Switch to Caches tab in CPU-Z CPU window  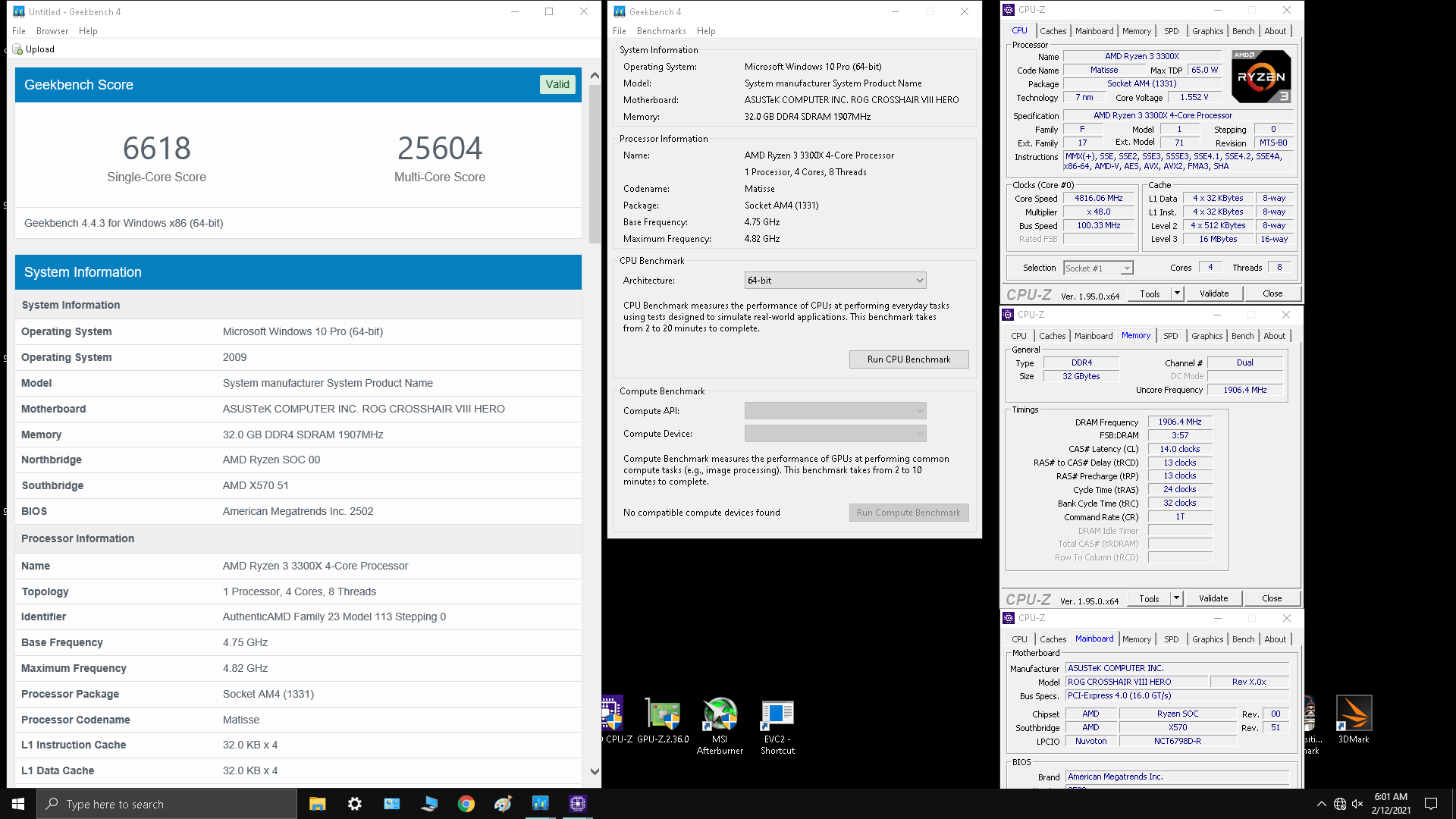pos(1053,31)
